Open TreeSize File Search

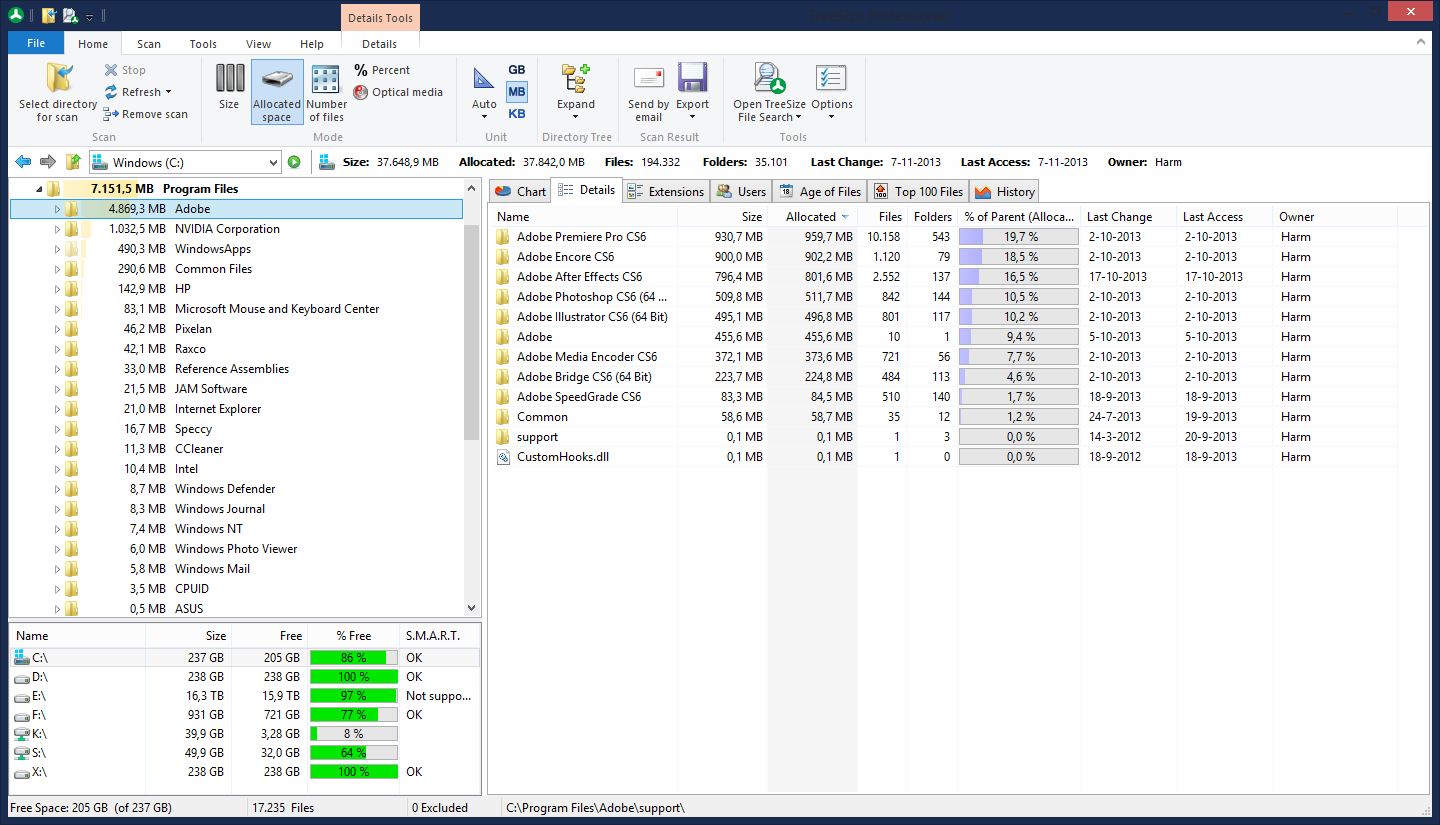click(769, 92)
